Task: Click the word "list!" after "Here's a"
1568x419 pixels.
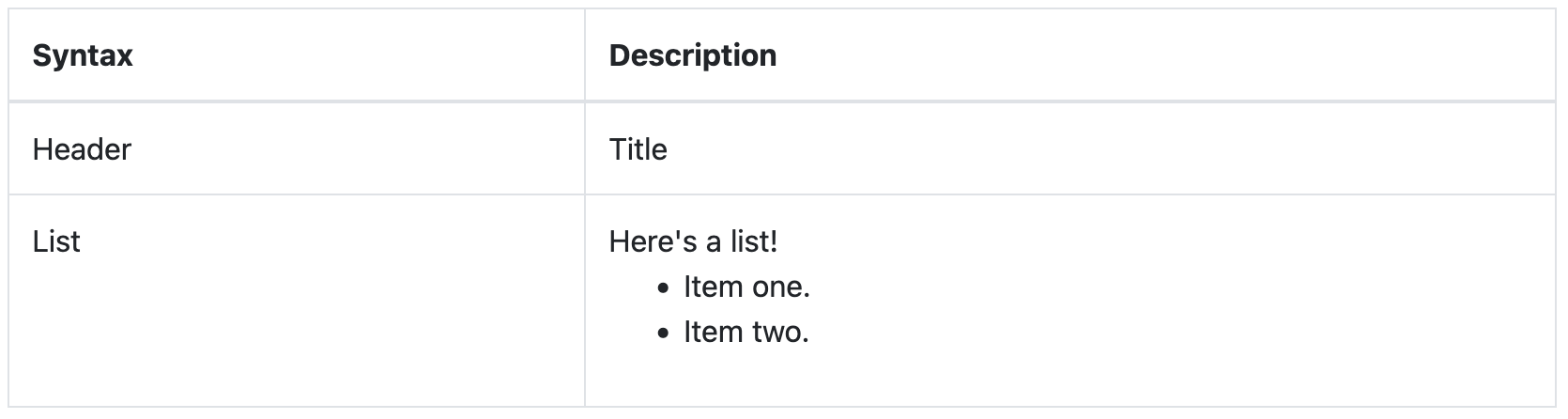Action: pos(754,241)
